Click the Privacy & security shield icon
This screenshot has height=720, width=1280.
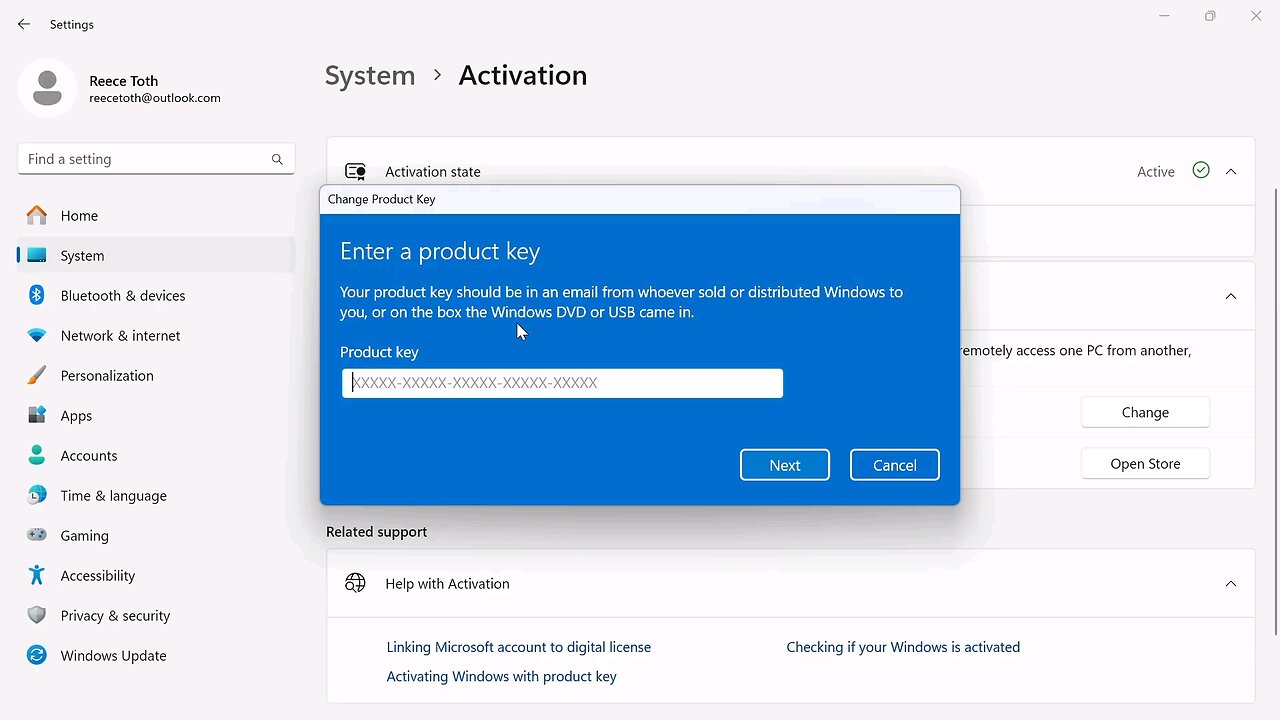(37, 615)
